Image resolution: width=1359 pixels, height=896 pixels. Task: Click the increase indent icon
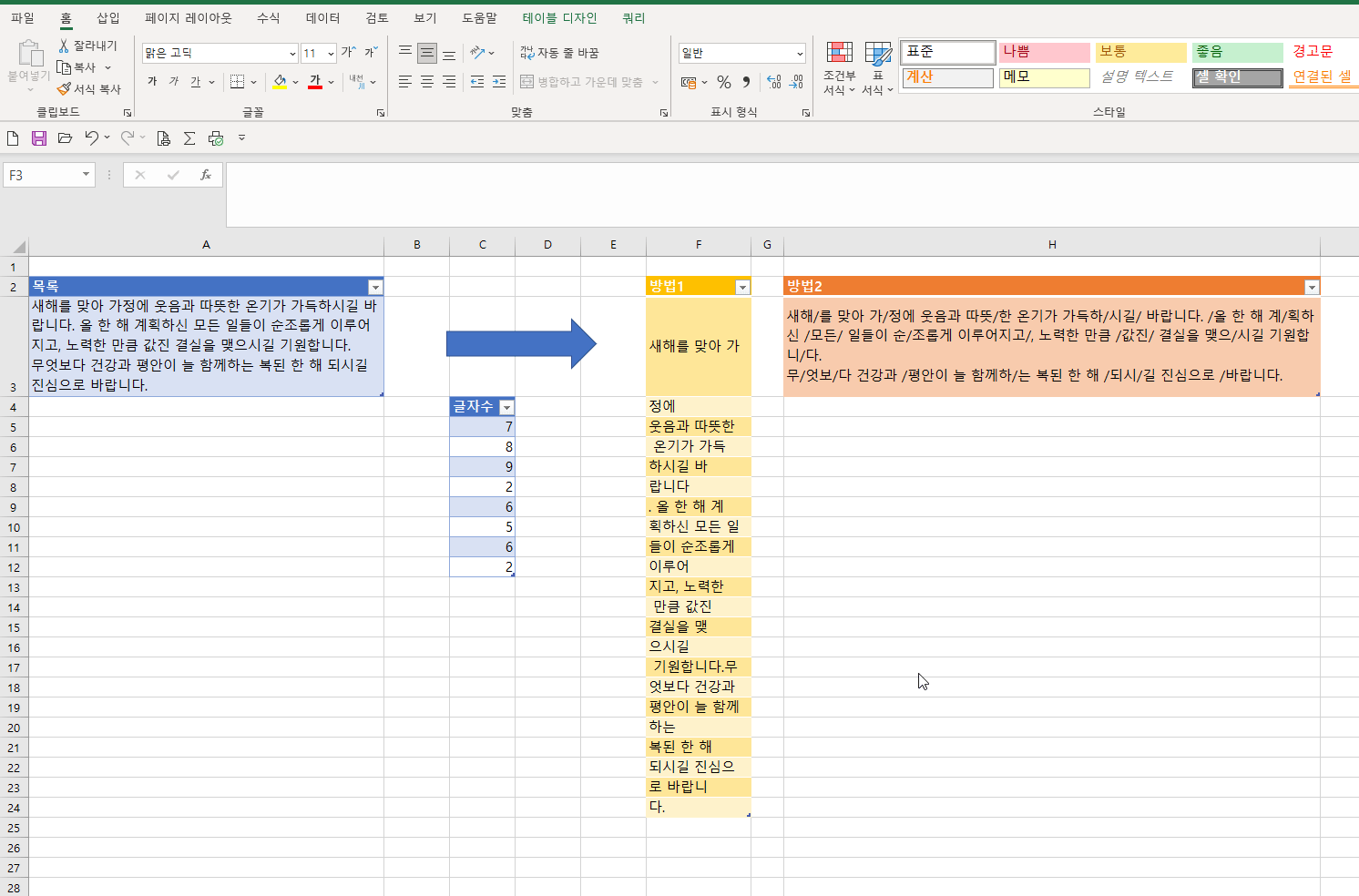click(499, 82)
